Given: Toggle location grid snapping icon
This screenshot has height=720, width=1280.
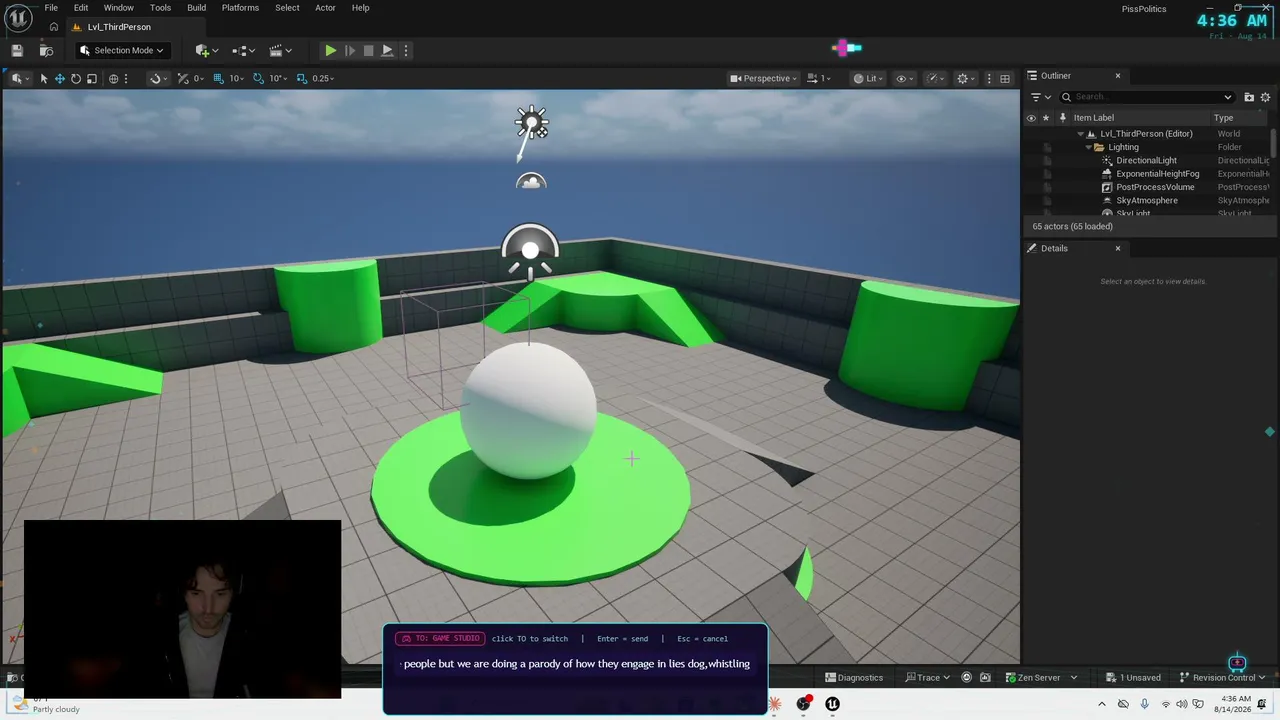Looking at the screenshot, I should [218, 78].
